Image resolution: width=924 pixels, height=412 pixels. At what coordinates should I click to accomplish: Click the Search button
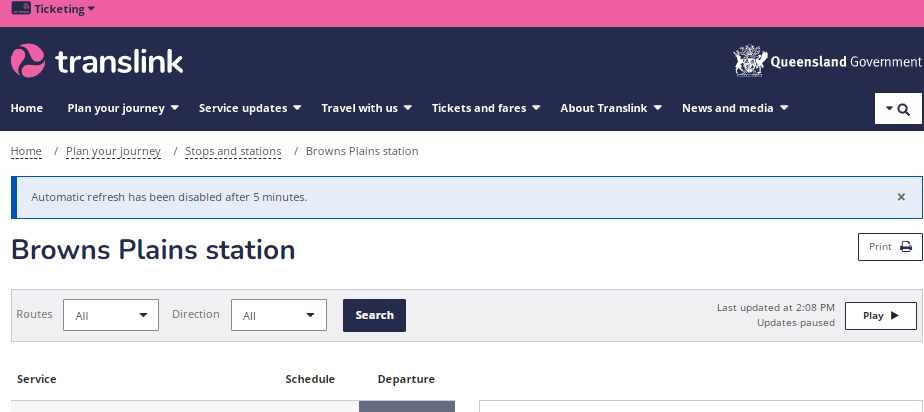[374, 315]
